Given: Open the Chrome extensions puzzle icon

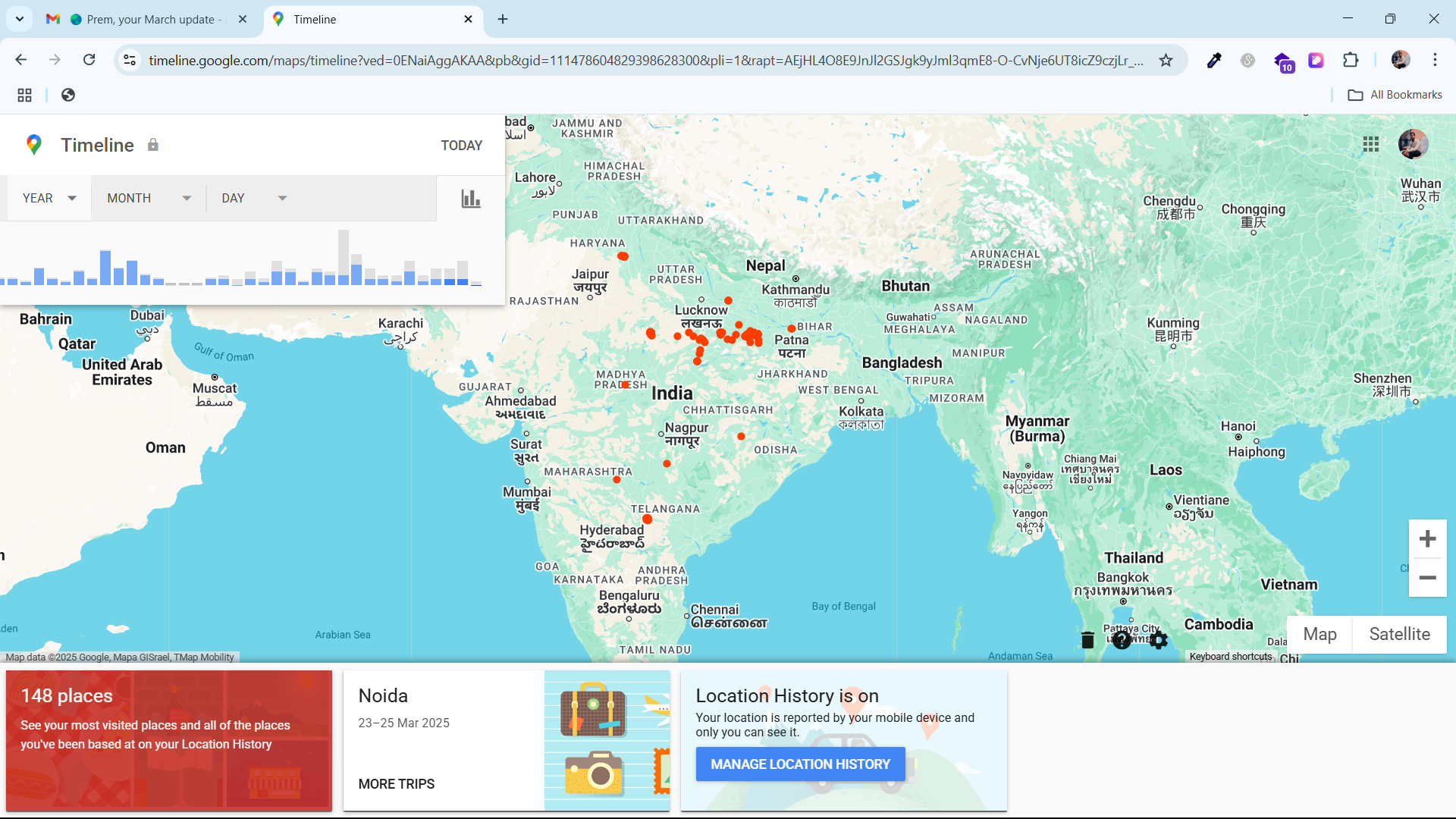Looking at the screenshot, I should 1351,60.
